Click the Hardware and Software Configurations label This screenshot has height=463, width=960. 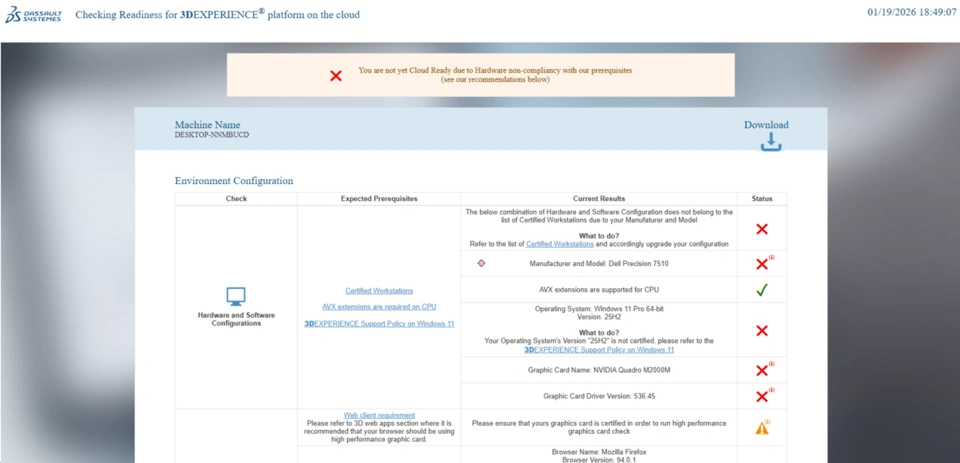pyautogui.click(x=236, y=319)
